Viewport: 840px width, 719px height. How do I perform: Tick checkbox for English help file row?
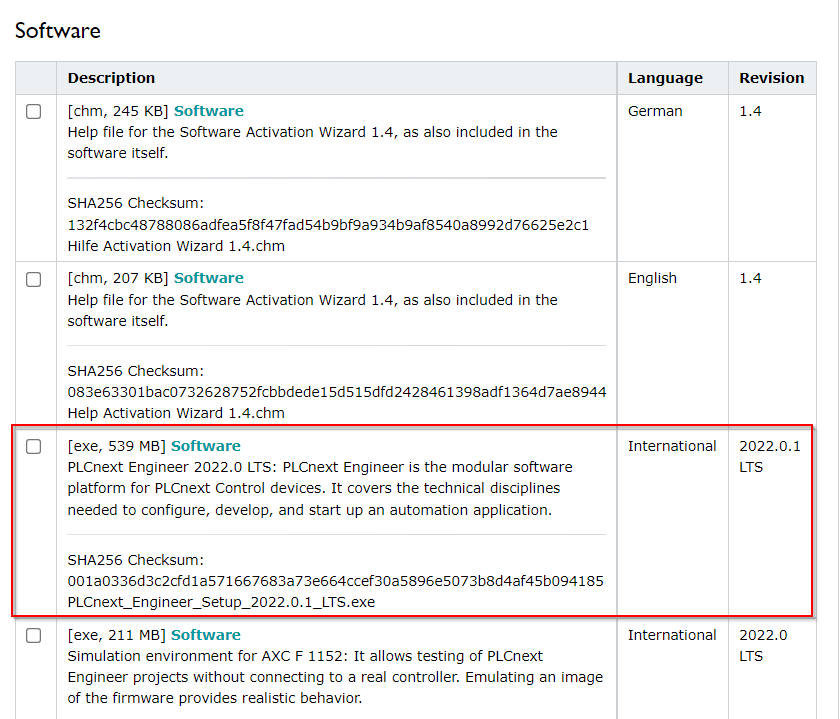point(33,279)
